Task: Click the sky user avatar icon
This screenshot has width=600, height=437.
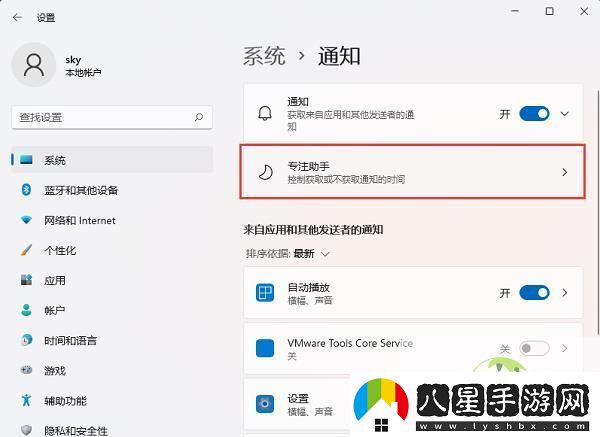Action: click(34, 65)
